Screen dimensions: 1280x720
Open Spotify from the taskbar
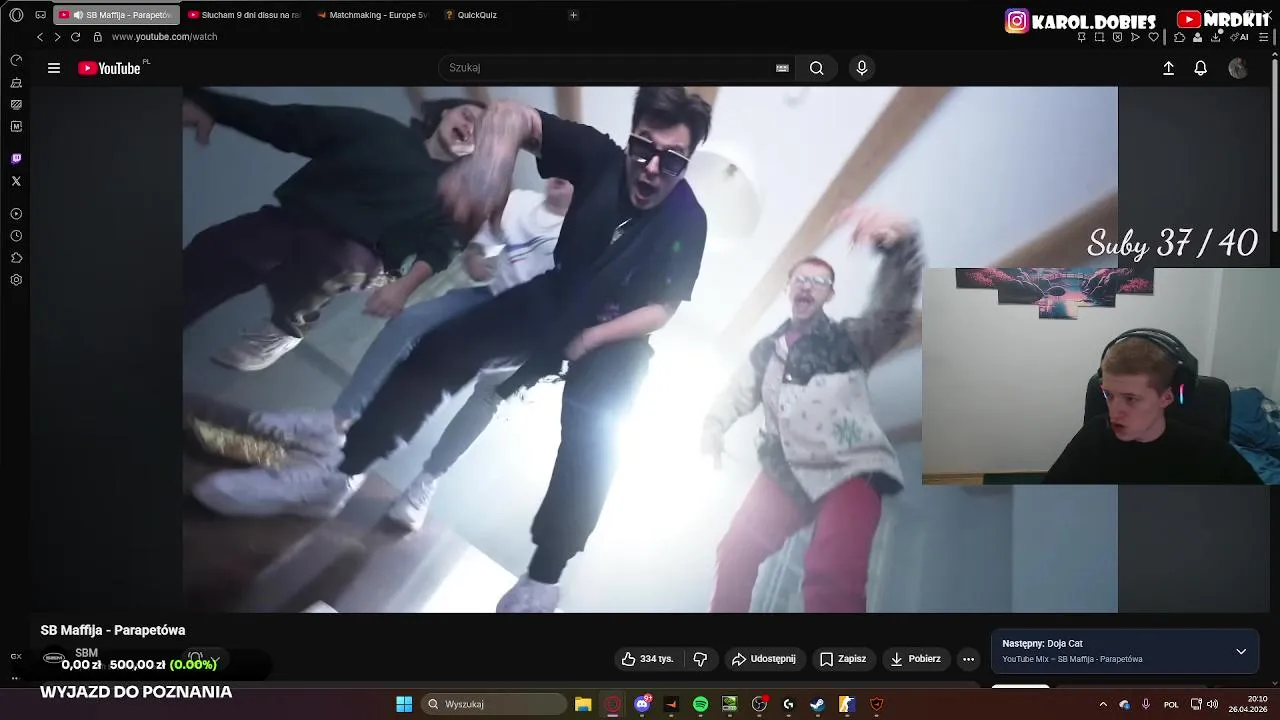click(x=700, y=704)
